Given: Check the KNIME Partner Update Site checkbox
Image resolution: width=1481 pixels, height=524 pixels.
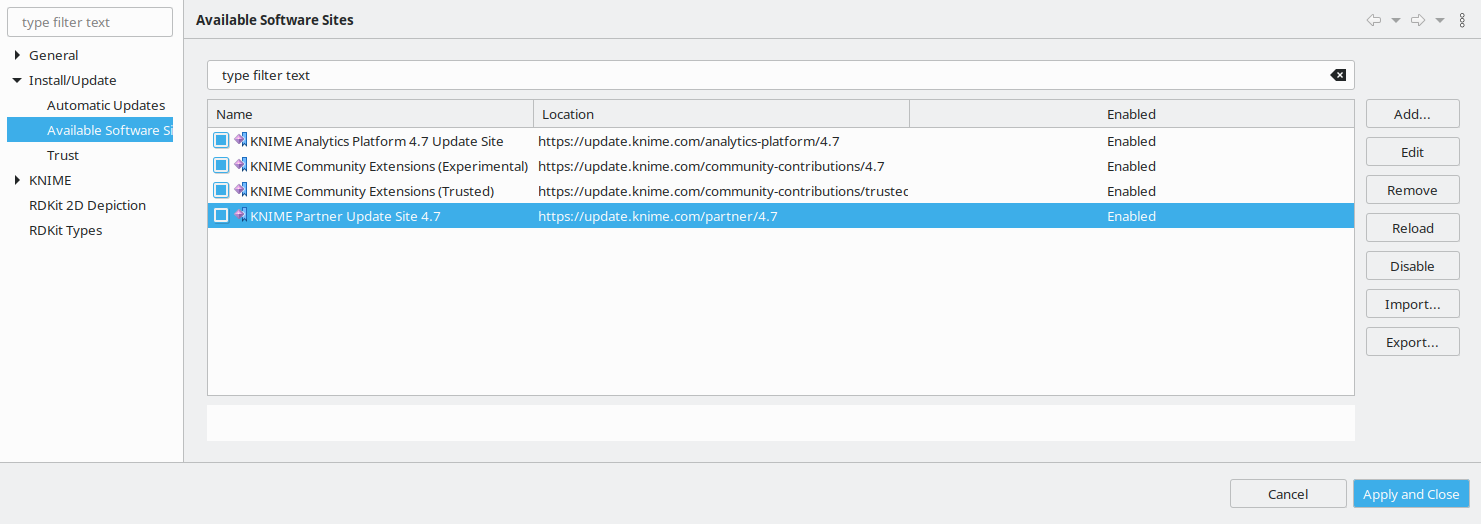Looking at the screenshot, I should click(x=221, y=216).
